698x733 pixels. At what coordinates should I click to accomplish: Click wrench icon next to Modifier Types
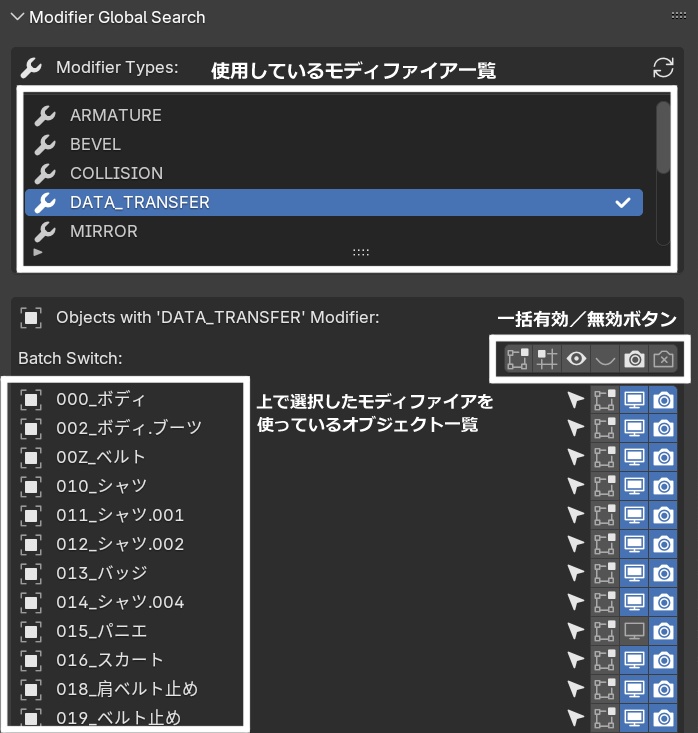coord(31,68)
